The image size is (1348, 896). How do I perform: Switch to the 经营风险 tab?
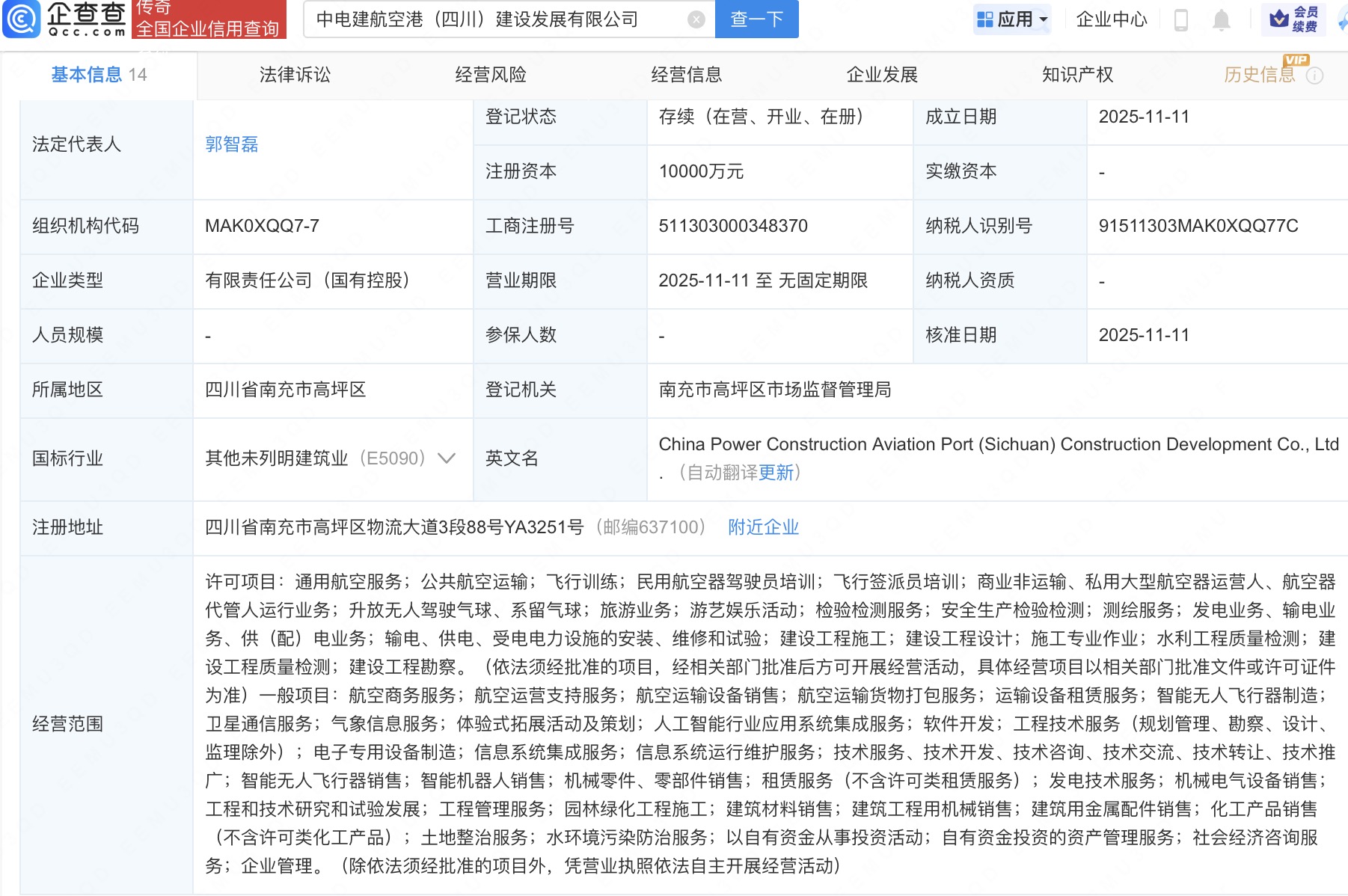[491, 75]
